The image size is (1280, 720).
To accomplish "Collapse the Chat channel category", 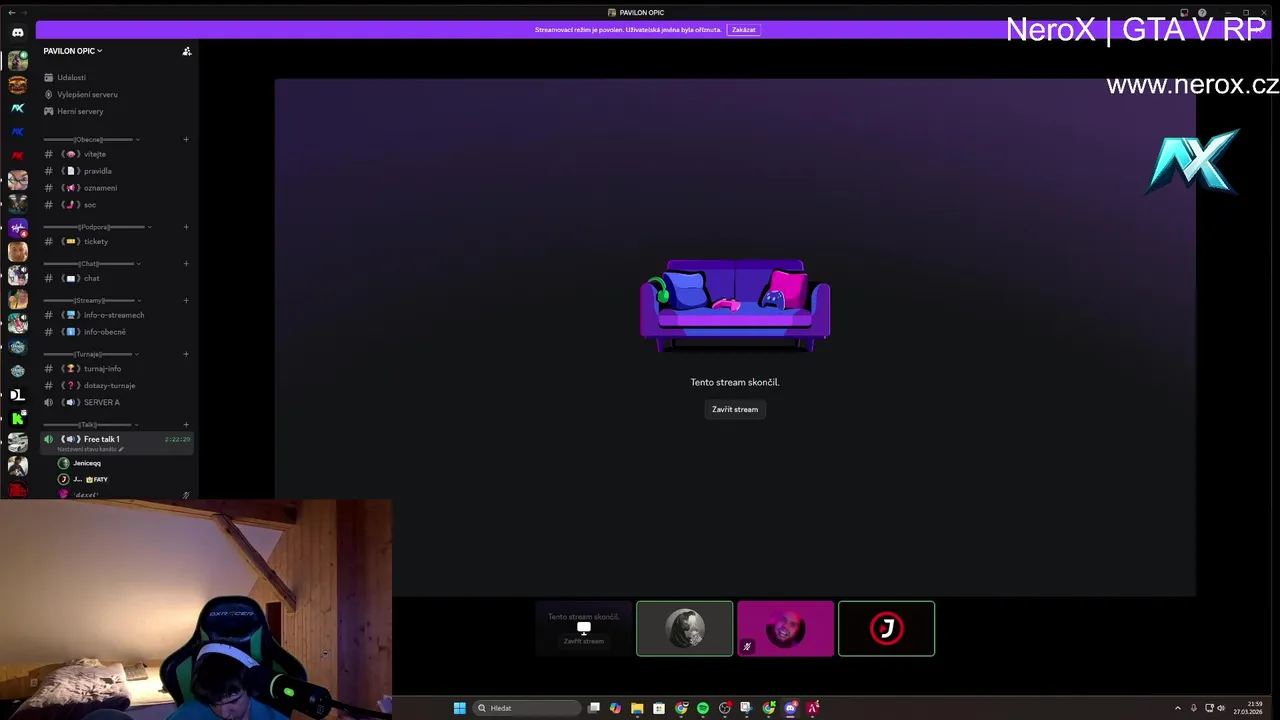I will click(x=92, y=264).
